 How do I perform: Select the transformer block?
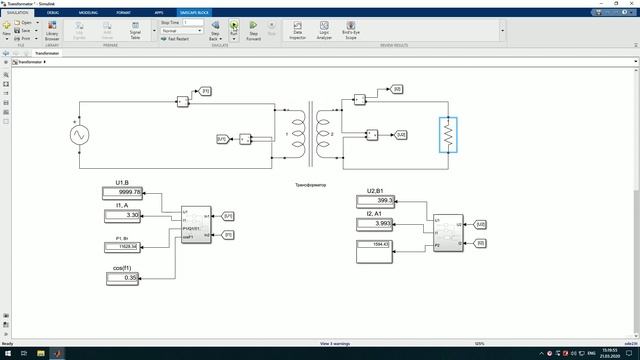click(x=310, y=134)
